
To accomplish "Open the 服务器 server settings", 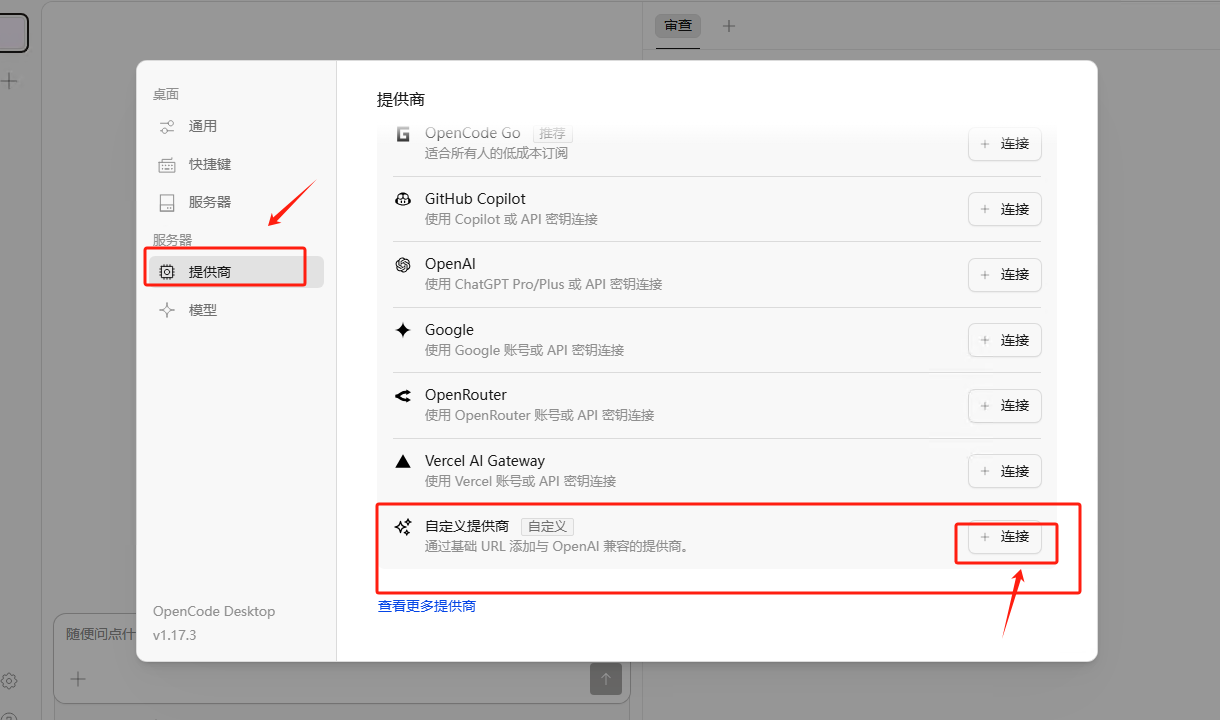I will pos(236,202).
